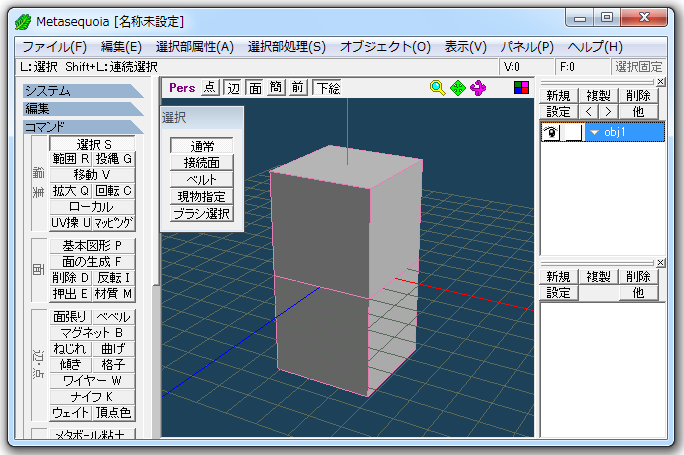Collapse the コマンド panel header
This screenshot has width=684, height=455.
click(83, 127)
